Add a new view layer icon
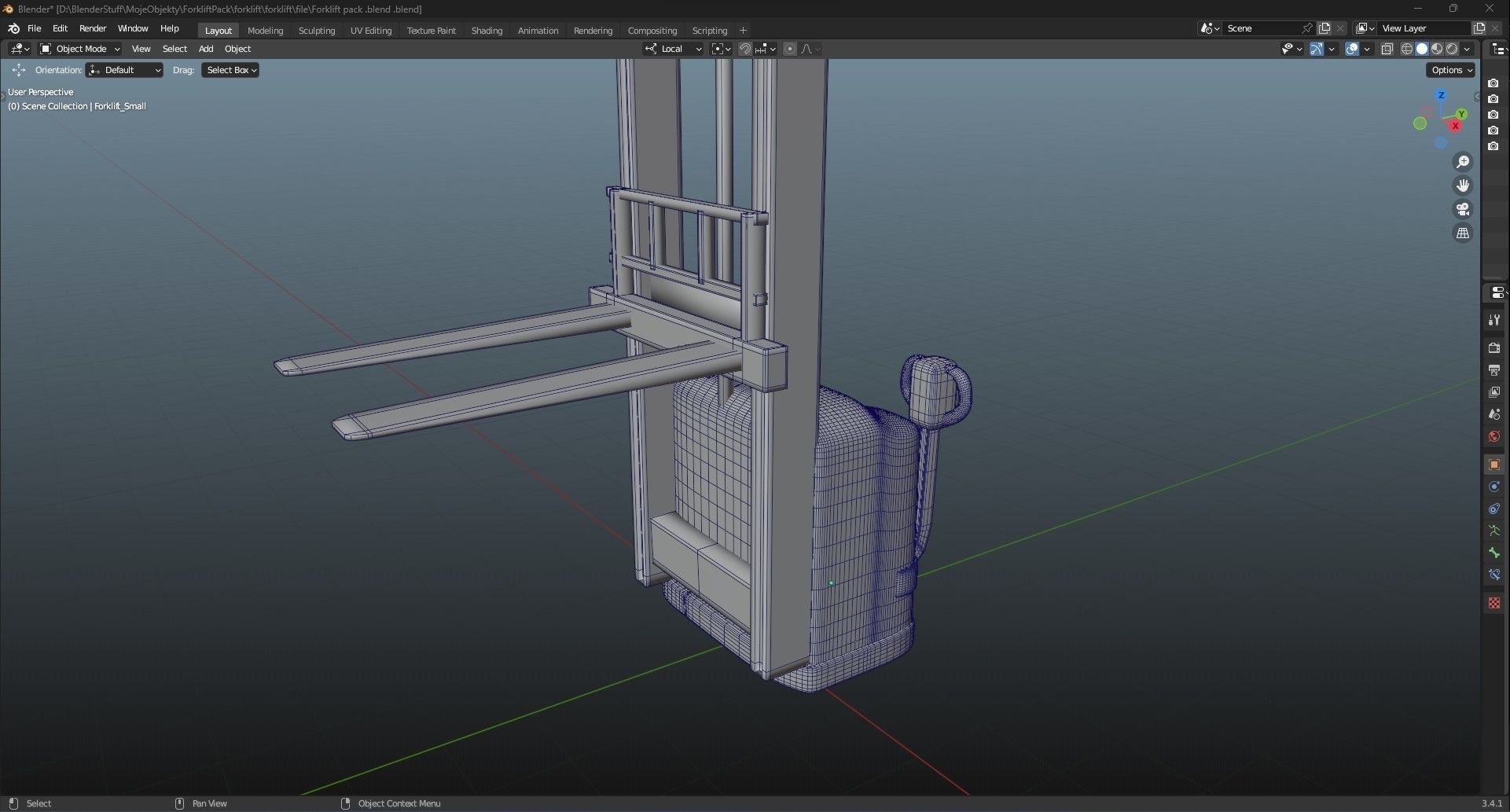This screenshot has height=812, width=1510. click(x=1479, y=28)
